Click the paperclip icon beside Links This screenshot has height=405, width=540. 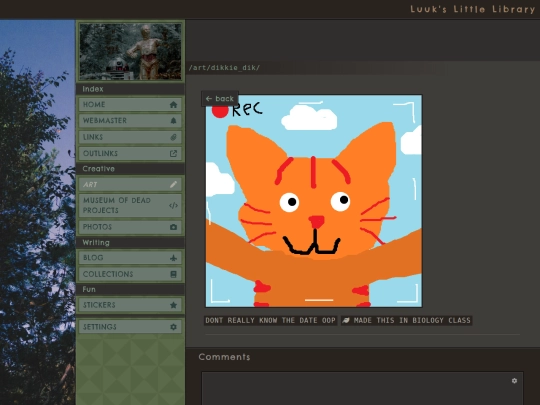(x=173, y=137)
